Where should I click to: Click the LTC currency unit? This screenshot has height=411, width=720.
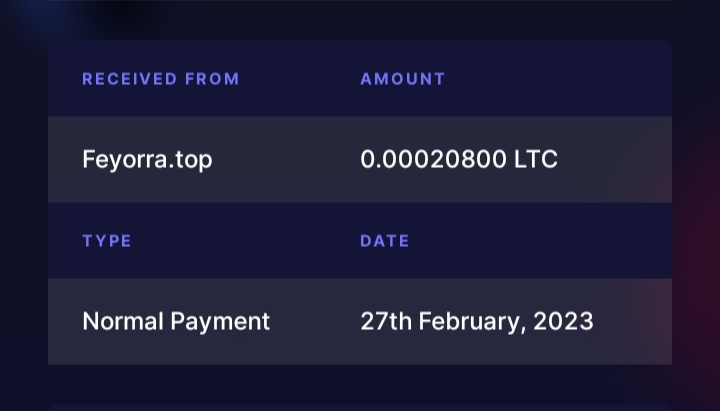536,159
